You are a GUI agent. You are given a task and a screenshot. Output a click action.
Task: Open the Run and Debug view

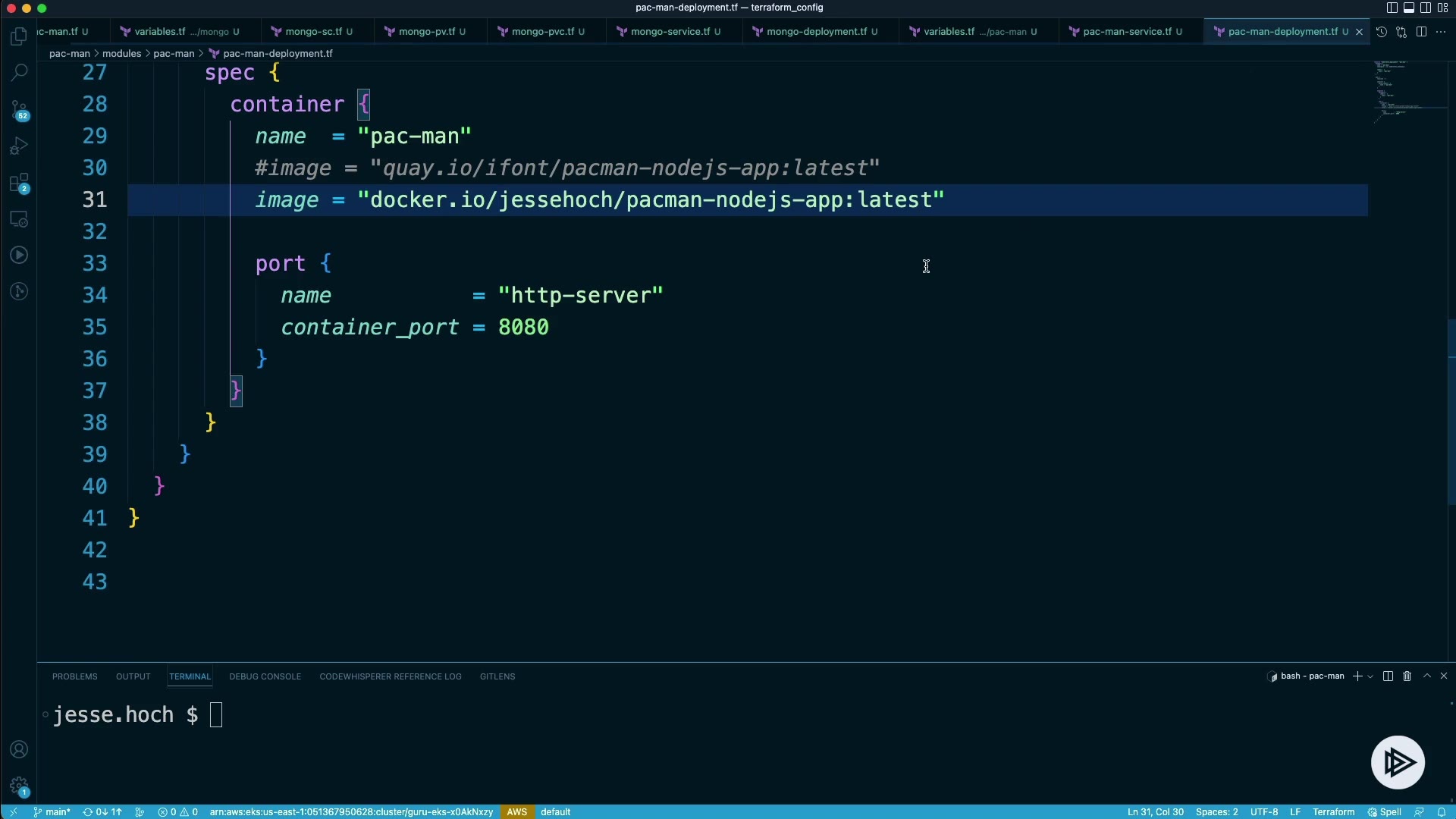(19, 146)
